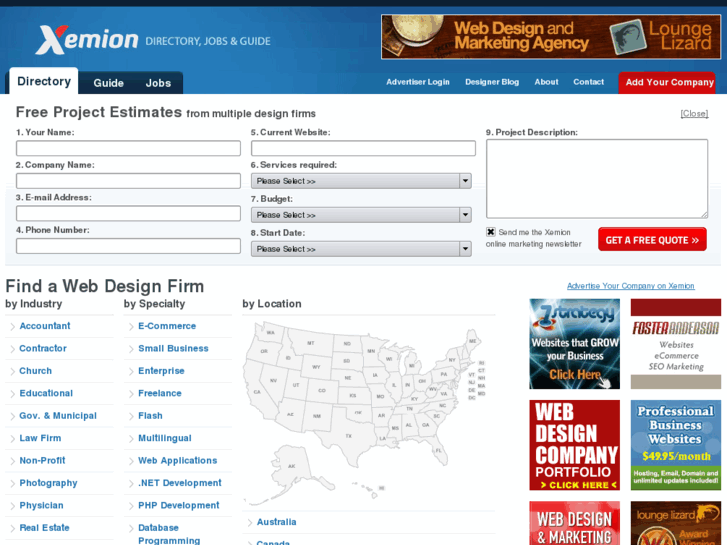Image resolution: width=727 pixels, height=545 pixels.
Task: Choose the E-Commerce specialty
Action: [x=167, y=326]
